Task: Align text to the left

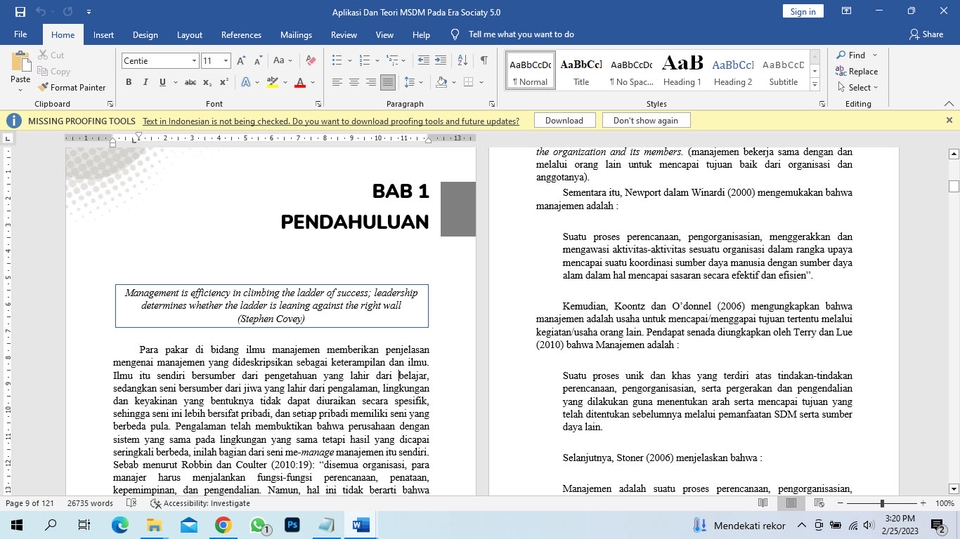Action: click(x=337, y=82)
